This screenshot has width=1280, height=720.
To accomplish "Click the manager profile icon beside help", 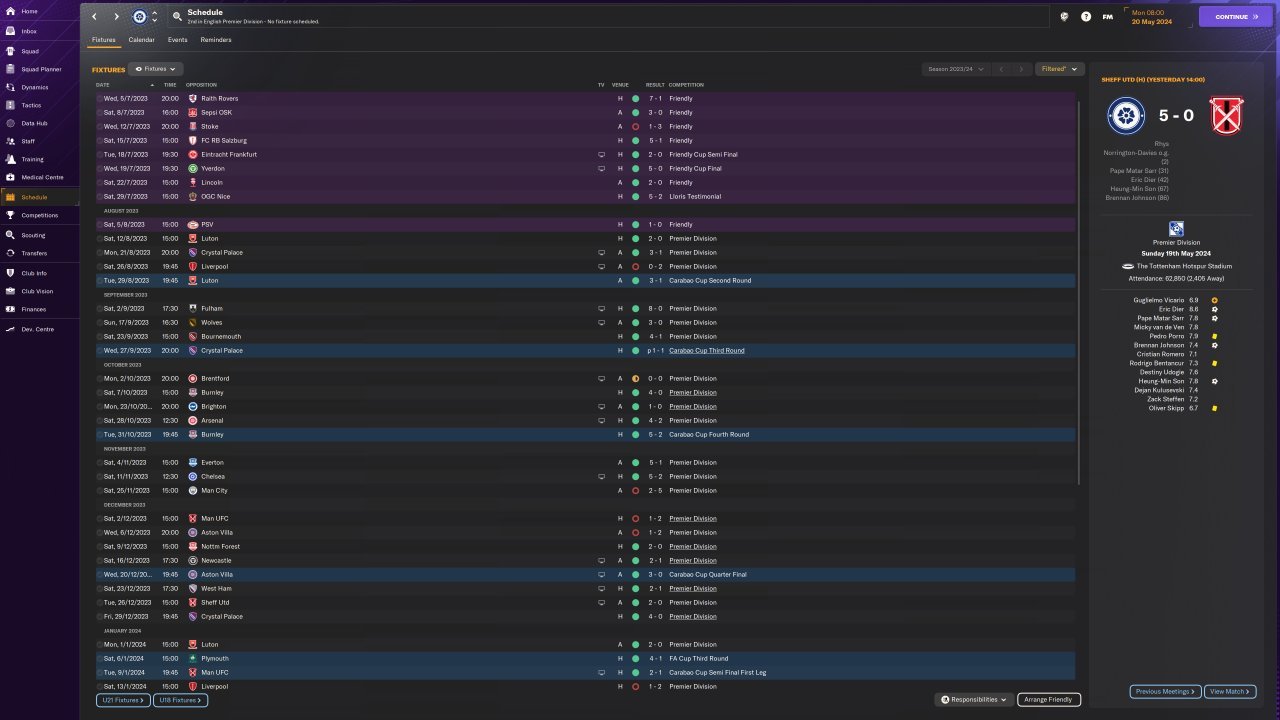I will click(1064, 17).
